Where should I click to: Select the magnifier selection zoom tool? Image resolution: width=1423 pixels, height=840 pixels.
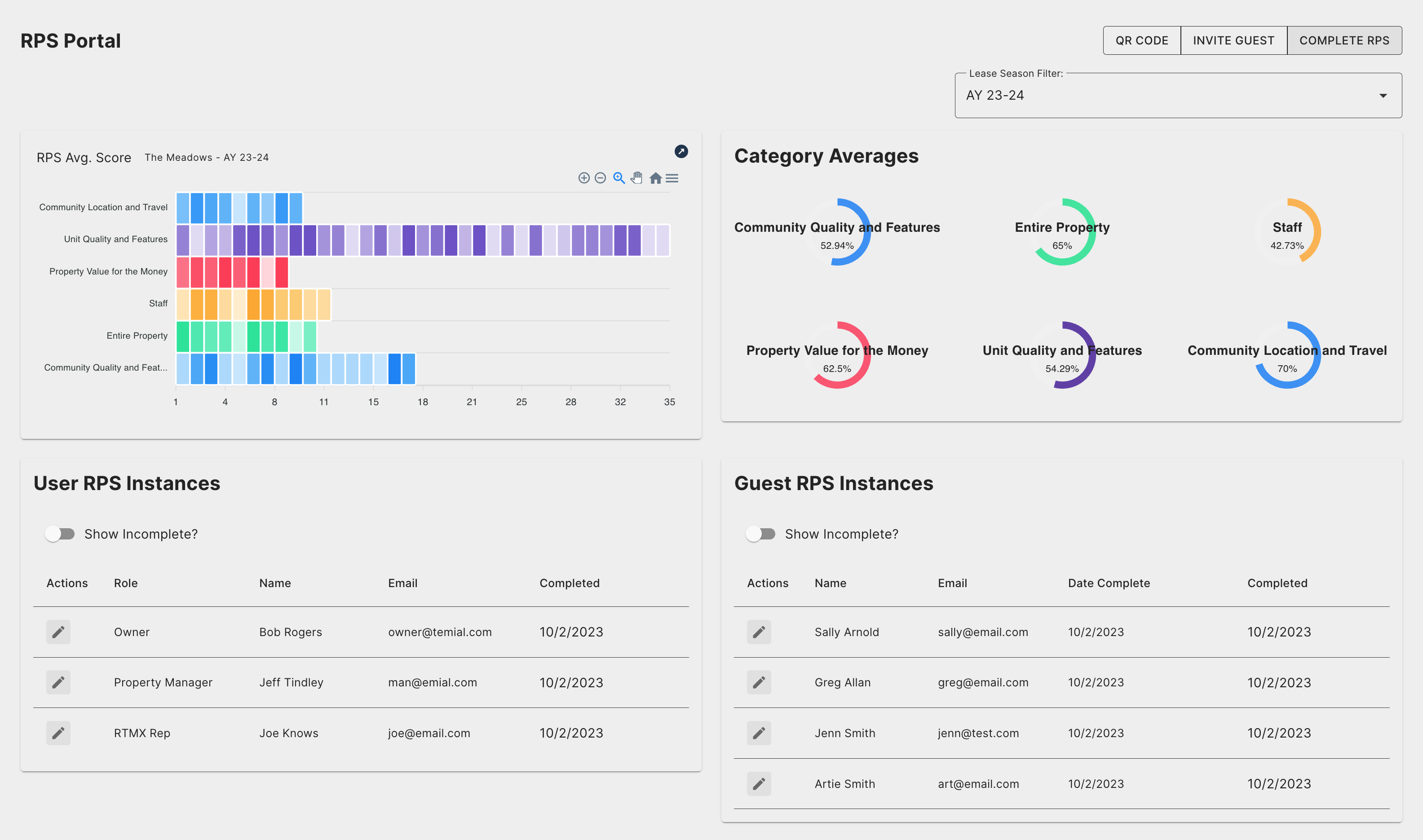pyautogui.click(x=619, y=178)
